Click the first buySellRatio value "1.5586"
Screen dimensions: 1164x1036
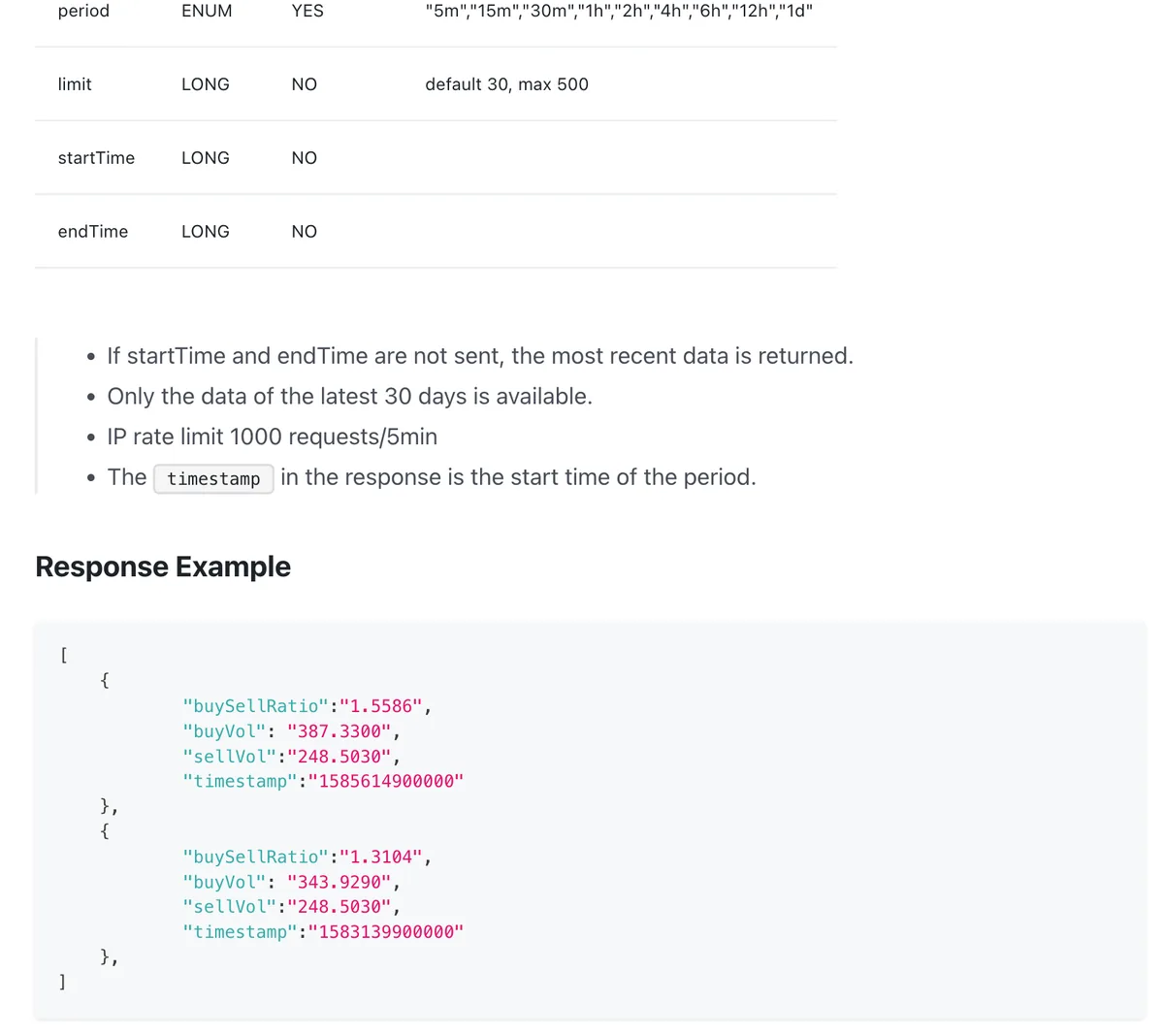pos(381,706)
